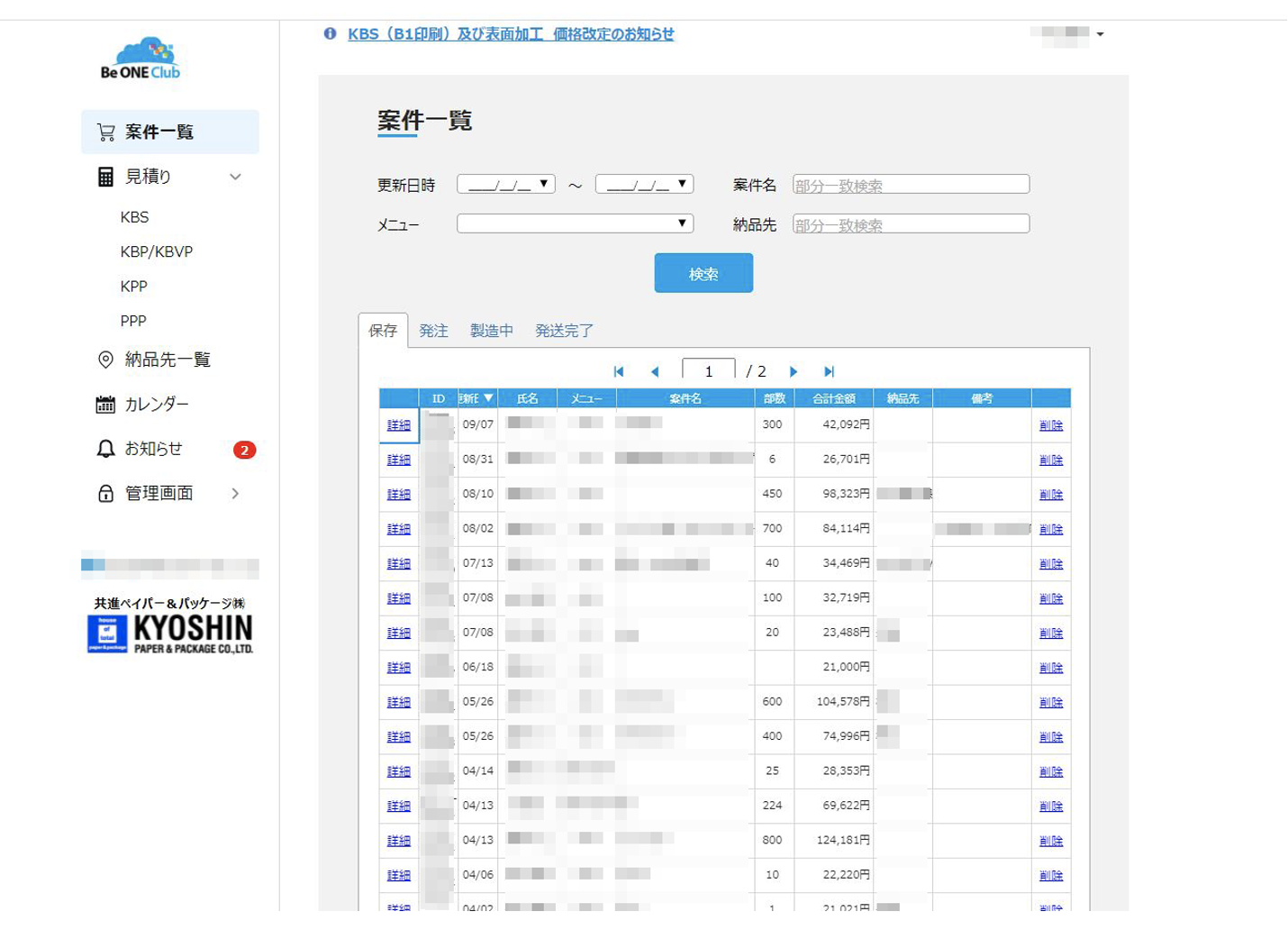
Task: Open the カレンダー calendar icon
Action: [x=105, y=405]
